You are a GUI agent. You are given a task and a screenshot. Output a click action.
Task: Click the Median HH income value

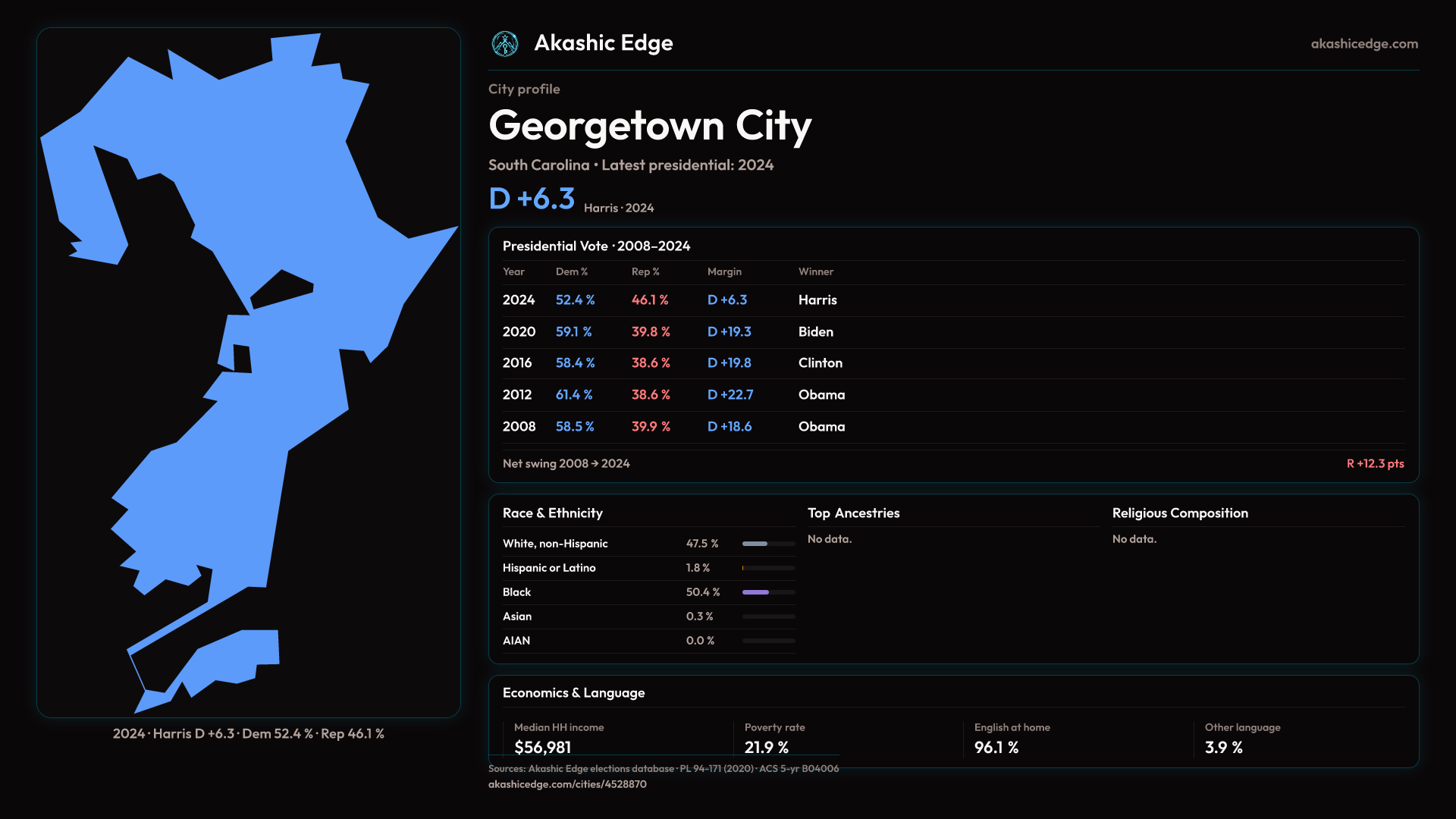(542, 748)
